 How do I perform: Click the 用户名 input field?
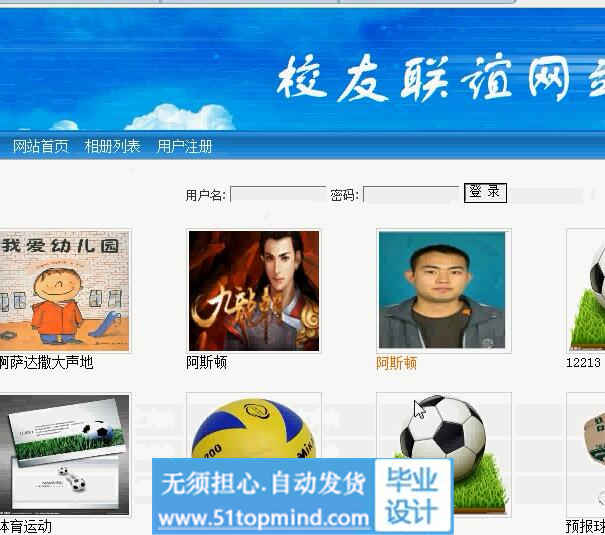click(278, 194)
